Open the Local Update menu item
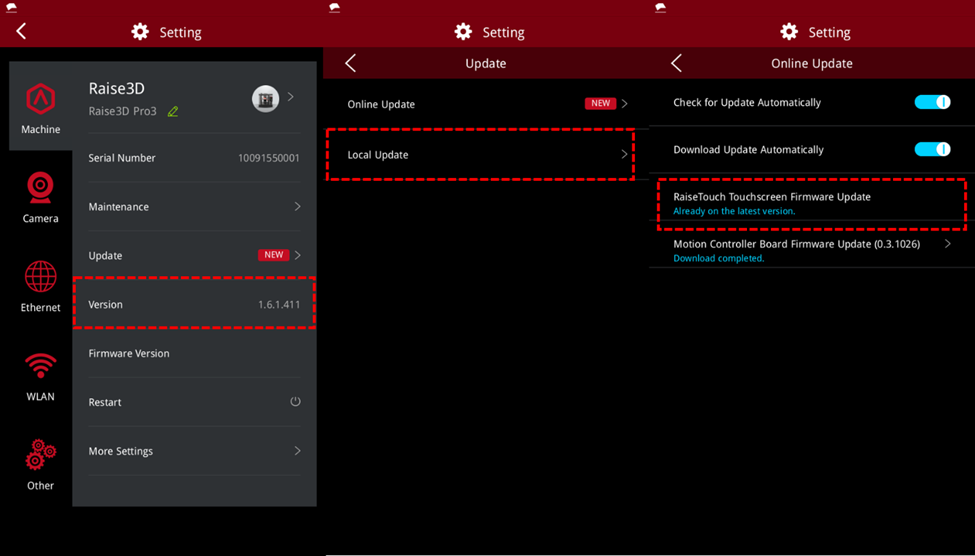The height and width of the screenshot is (556, 975). tap(480, 155)
